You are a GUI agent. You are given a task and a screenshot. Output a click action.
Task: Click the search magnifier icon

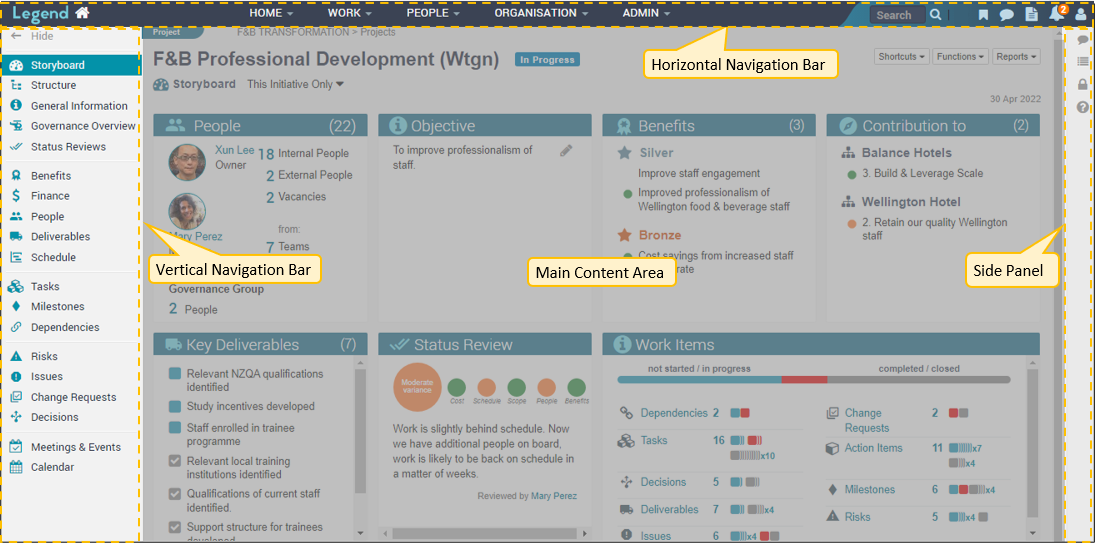coord(935,15)
